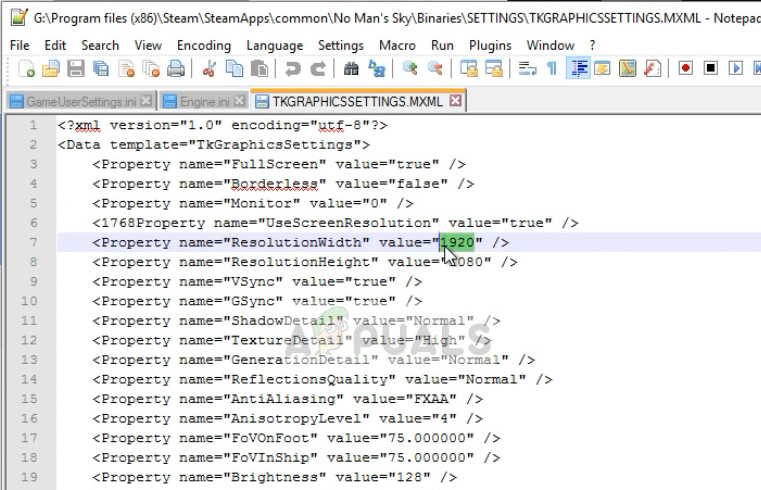
Task: Click the selected value 1920
Action: [x=457, y=242]
